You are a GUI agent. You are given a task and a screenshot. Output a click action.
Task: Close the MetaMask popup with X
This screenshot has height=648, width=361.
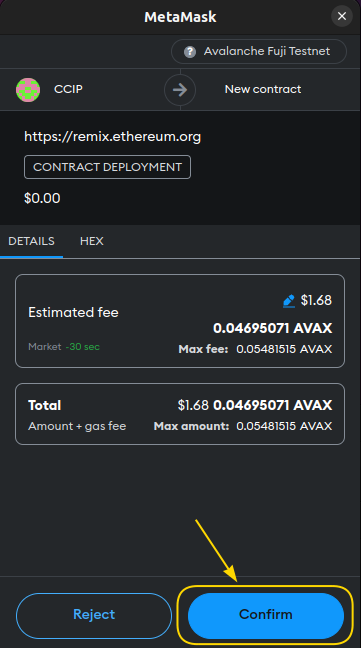[342, 17]
